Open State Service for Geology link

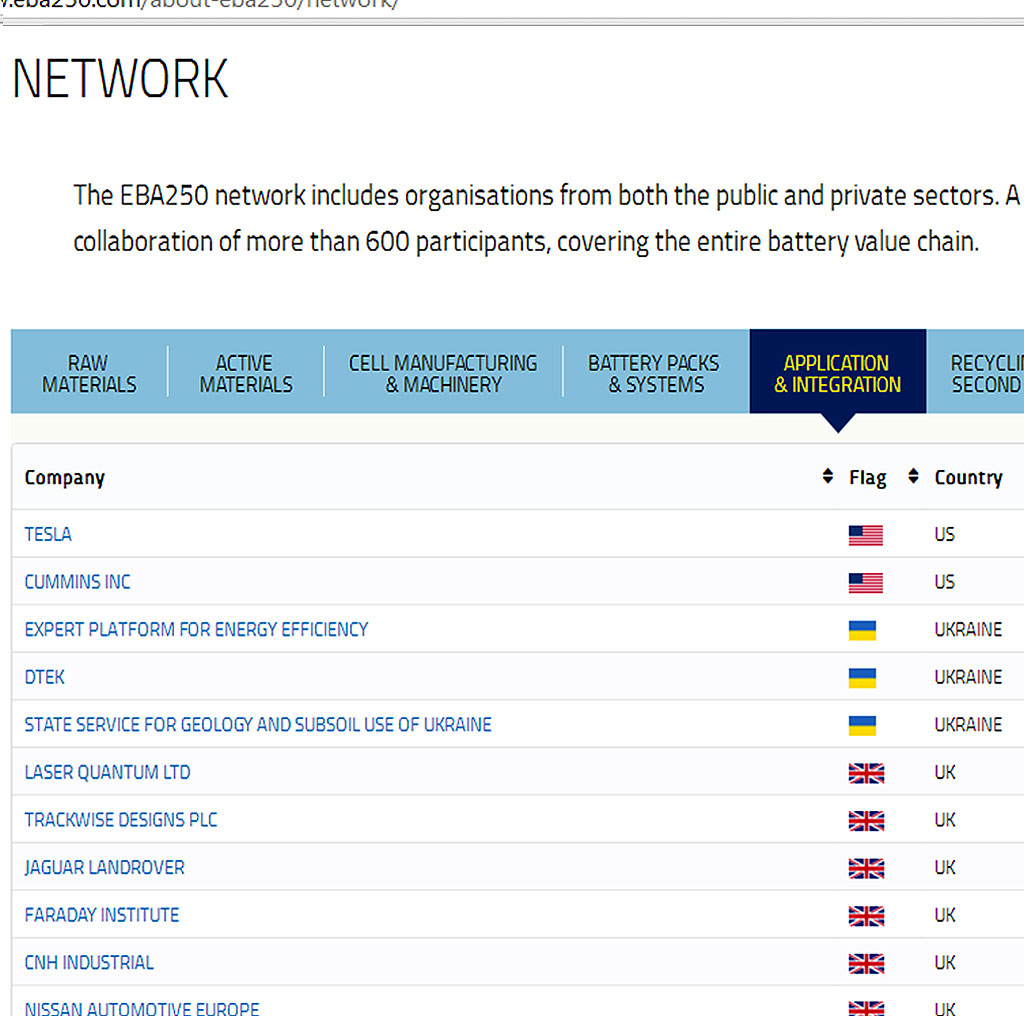tap(258, 725)
